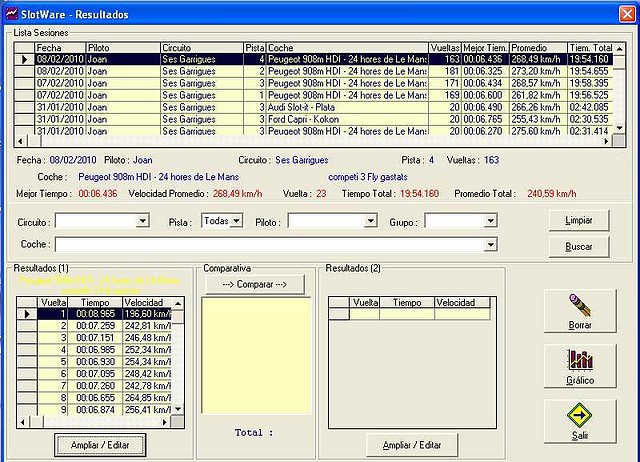
Task: Click lap 1 speed 196,60 km/h cell
Action: point(147,314)
